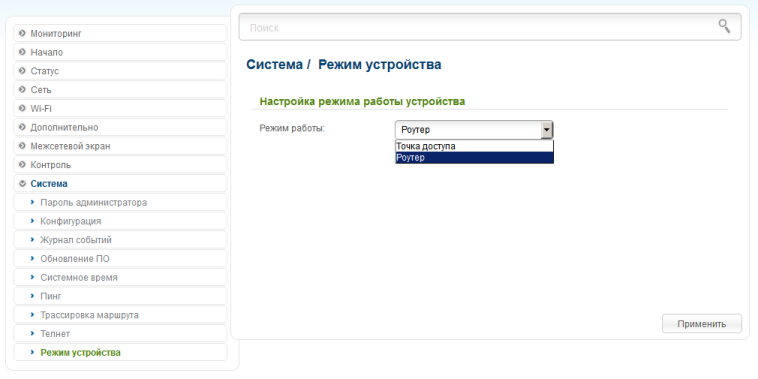Click the expand arrow icon beside Сеть
This screenshot has width=758, height=379.
click(x=22, y=90)
